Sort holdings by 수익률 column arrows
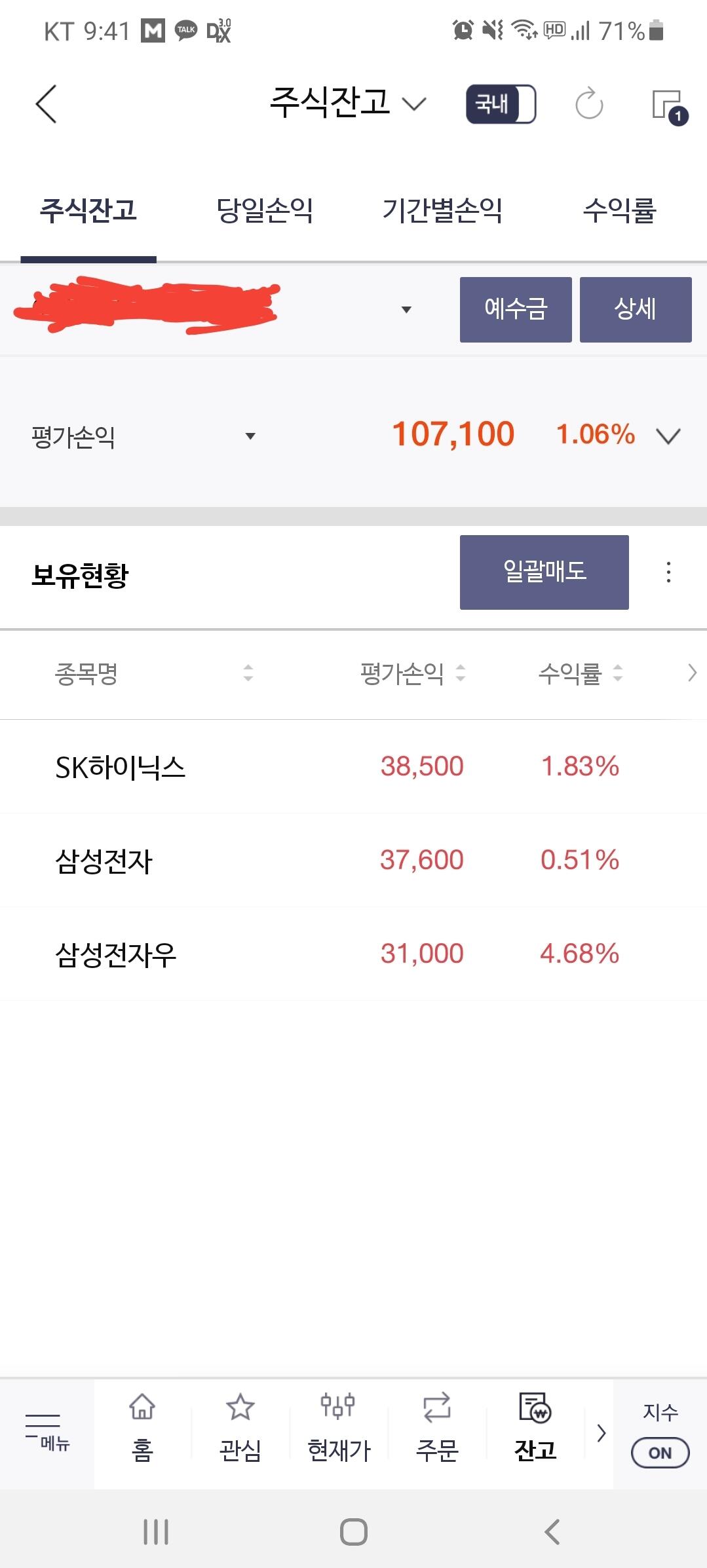Image resolution: width=707 pixels, height=1568 pixels. pyautogui.click(x=617, y=673)
